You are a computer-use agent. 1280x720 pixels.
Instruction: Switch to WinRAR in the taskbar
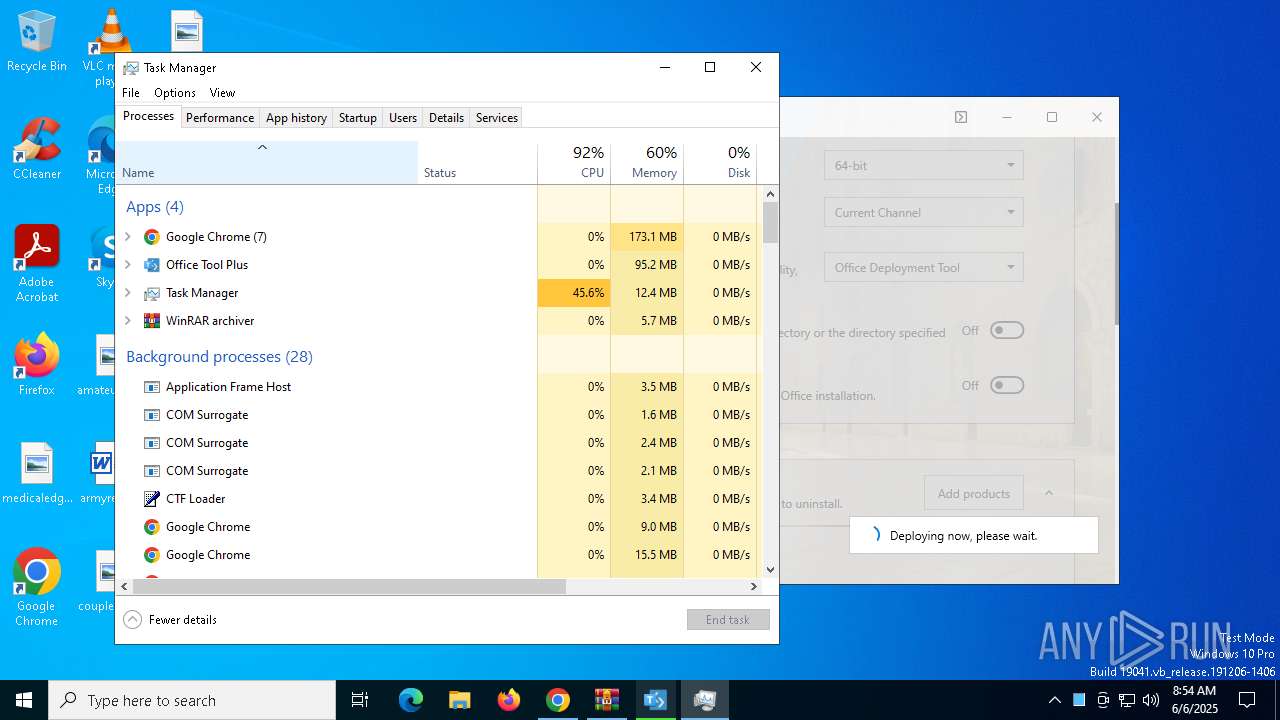[606, 700]
